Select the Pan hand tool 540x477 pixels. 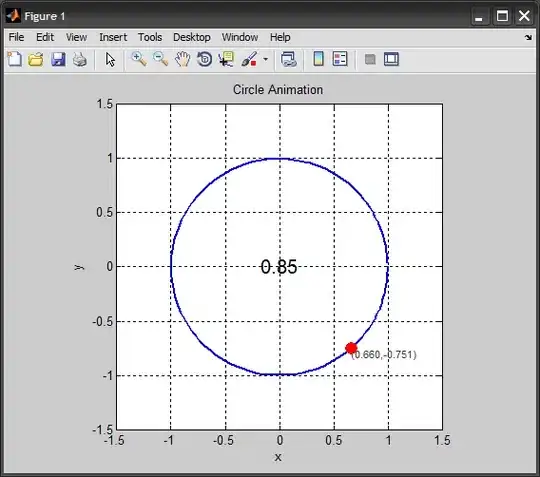pyautogui.click(x=183, y=59)
